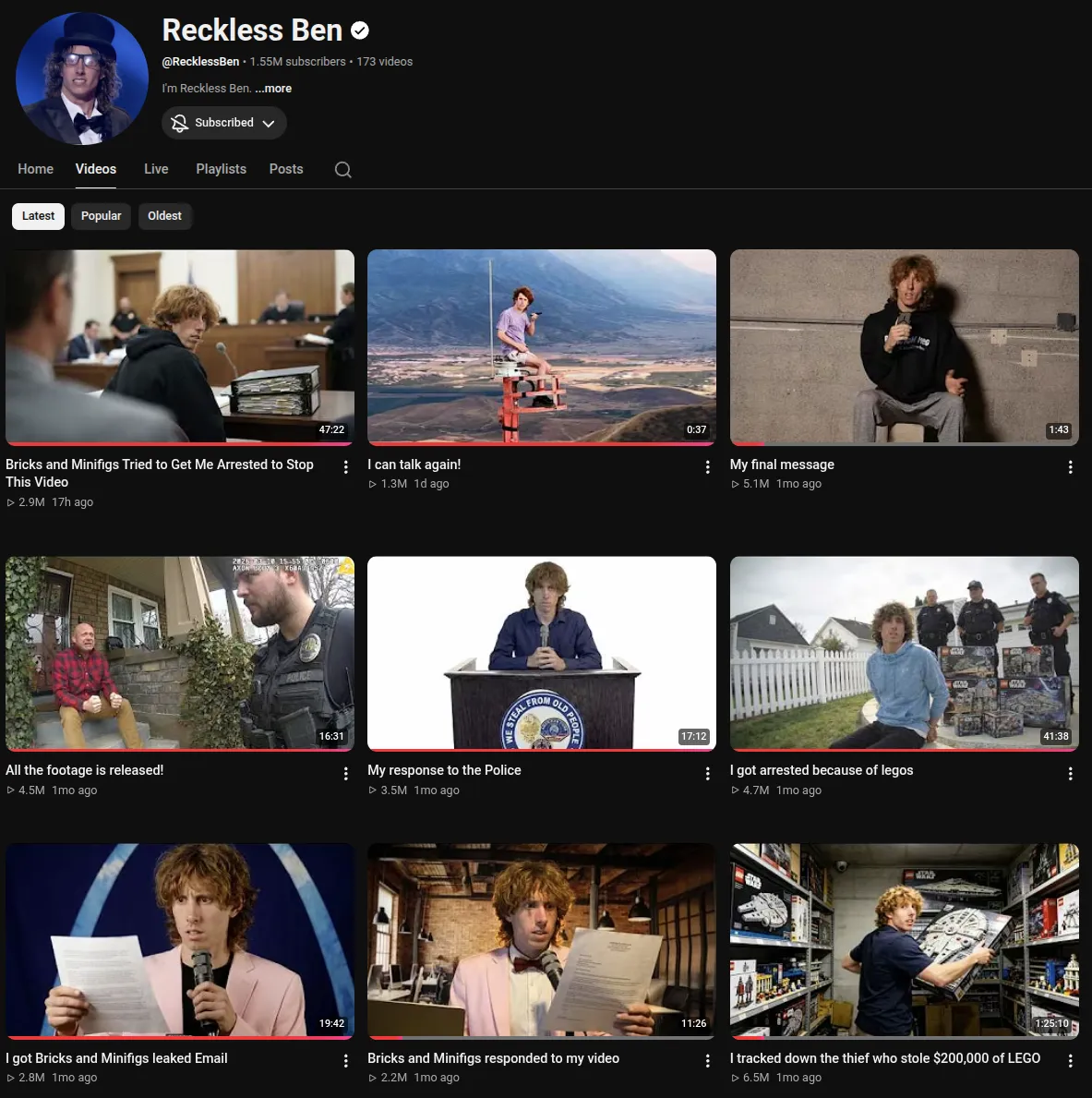Expand channel description with '...more'

point(273,89)
